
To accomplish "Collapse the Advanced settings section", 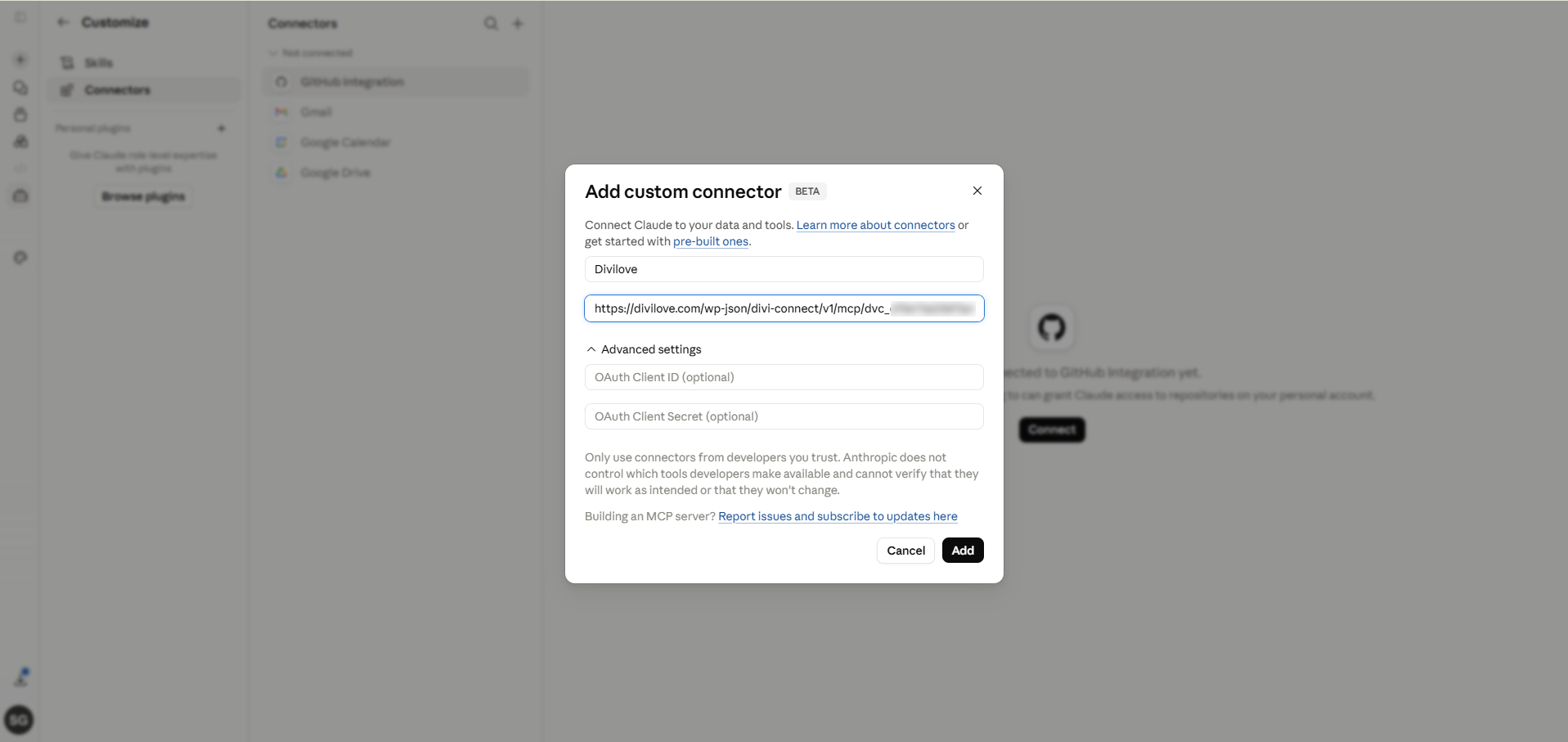I will pos(644,349).
